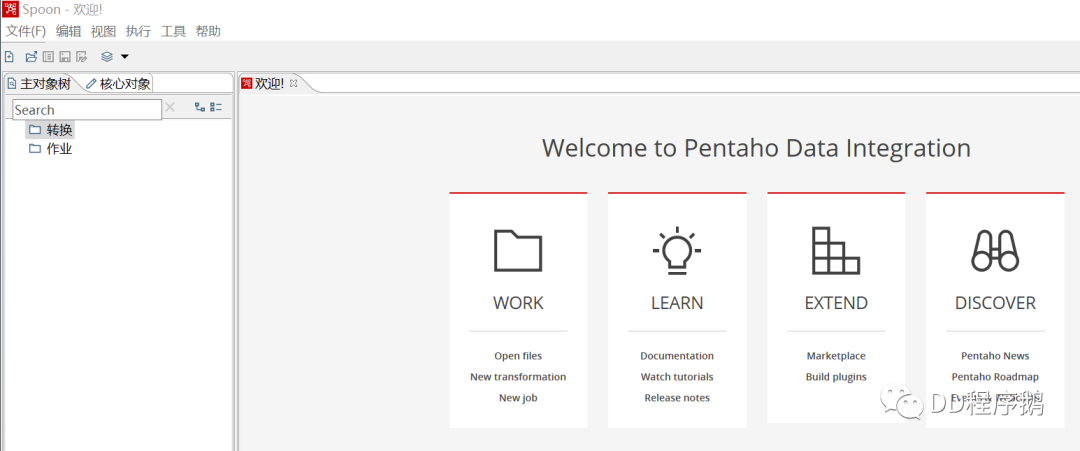The image size is (1080, 451).
Task: Open the Pentaho Roadmap link
Action: coord(995,377)
